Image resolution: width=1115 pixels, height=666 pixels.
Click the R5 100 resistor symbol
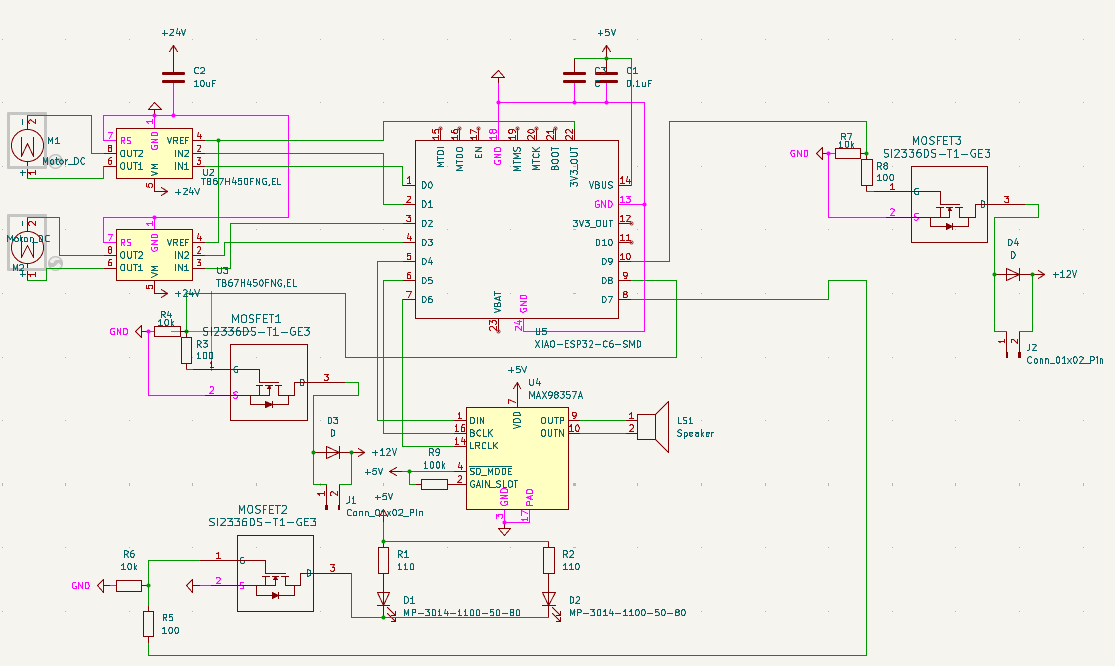149,623
